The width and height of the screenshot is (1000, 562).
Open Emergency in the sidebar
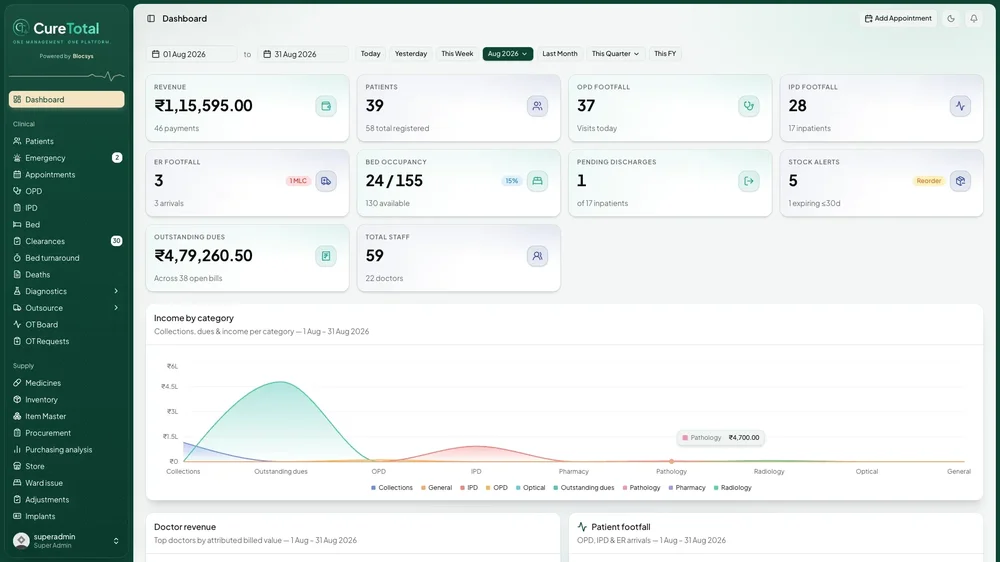[66, 158]
